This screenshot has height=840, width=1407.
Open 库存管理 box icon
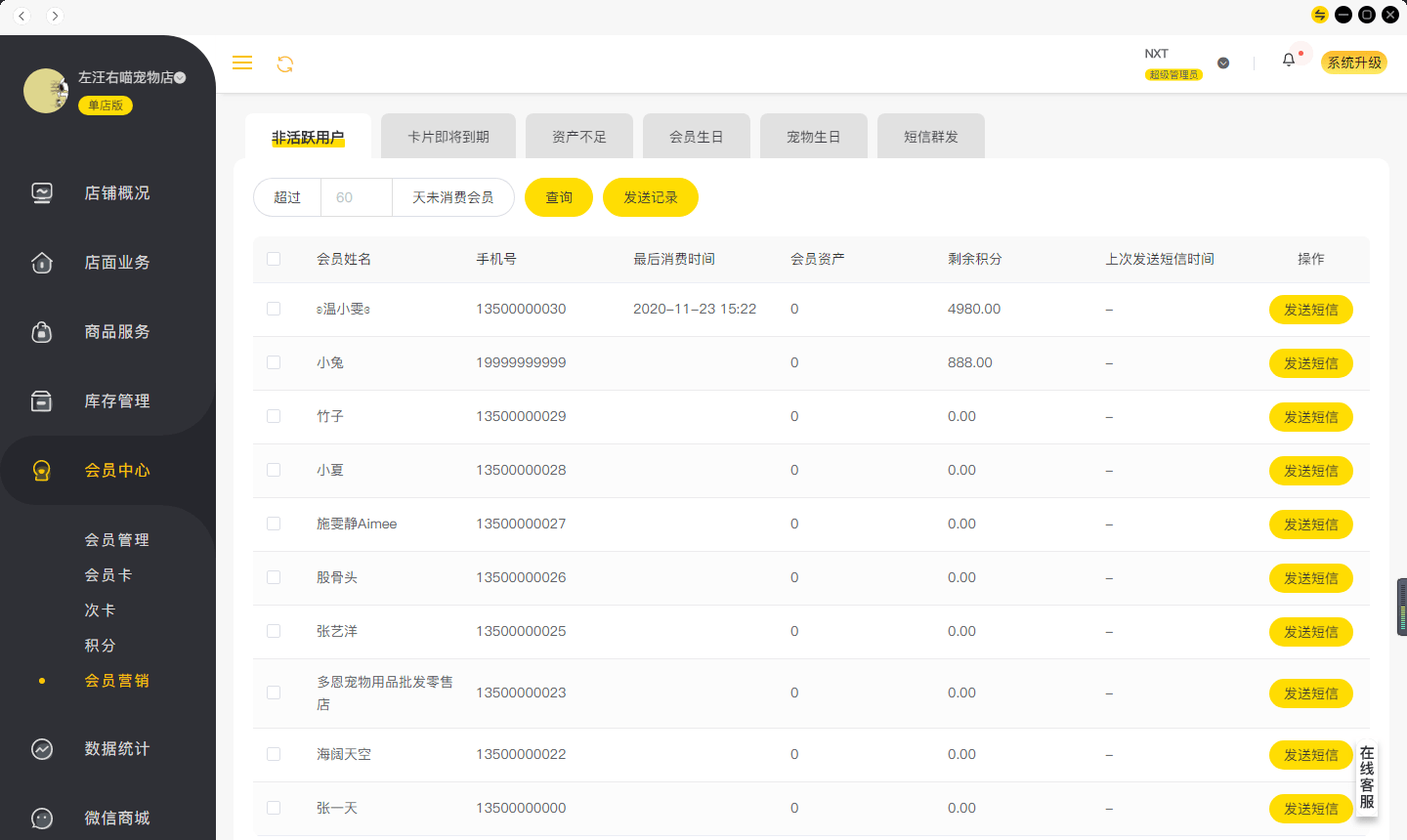[x=42, y=401]
